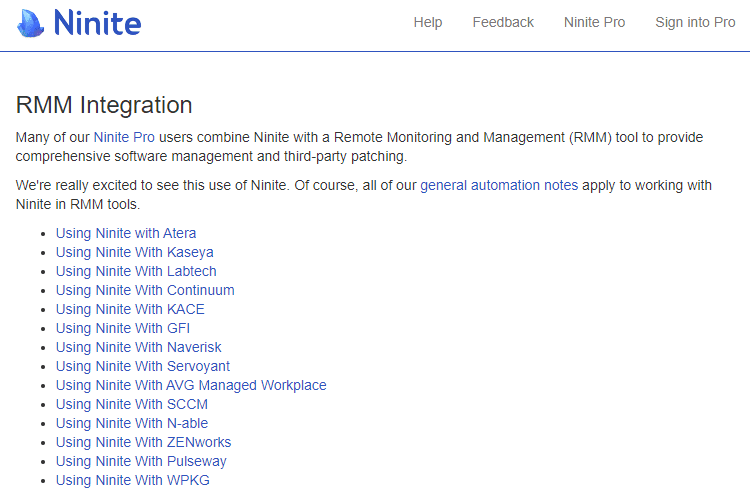
Task: Open the Feedback menu item
Action: point(503,22)
